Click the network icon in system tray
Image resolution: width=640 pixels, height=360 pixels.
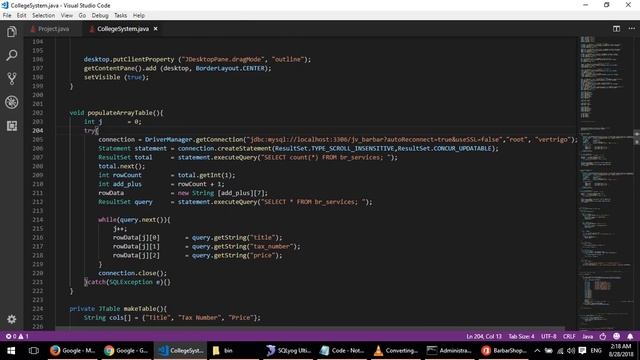click(560, 351)
